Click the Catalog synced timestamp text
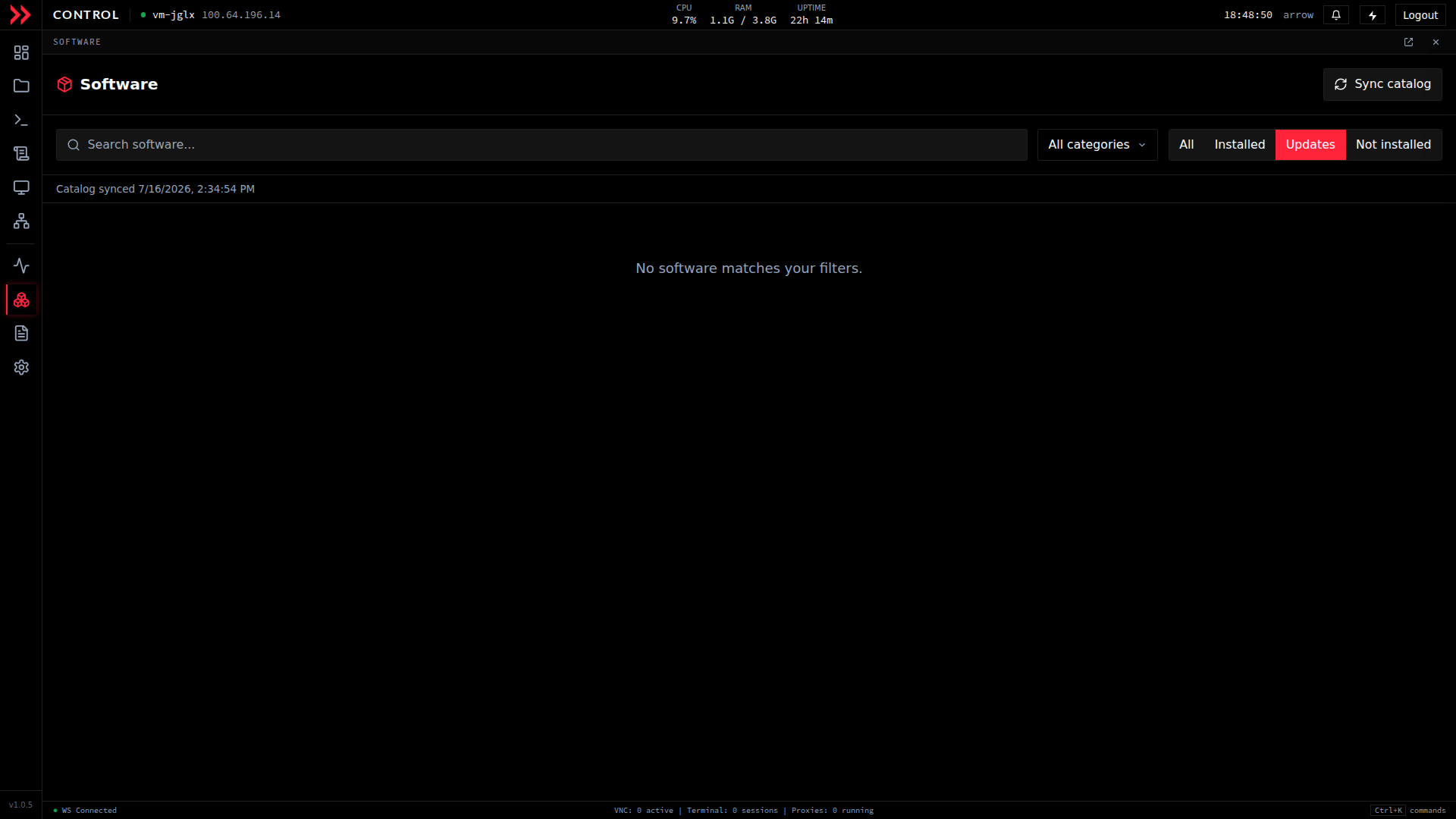 [x=155, y=189]
